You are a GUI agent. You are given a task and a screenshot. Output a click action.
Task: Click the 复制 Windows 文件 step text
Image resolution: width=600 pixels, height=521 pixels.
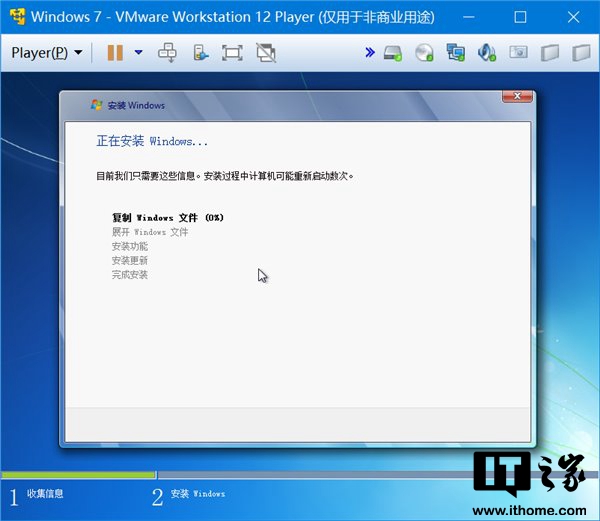click(x=167, y=217)
